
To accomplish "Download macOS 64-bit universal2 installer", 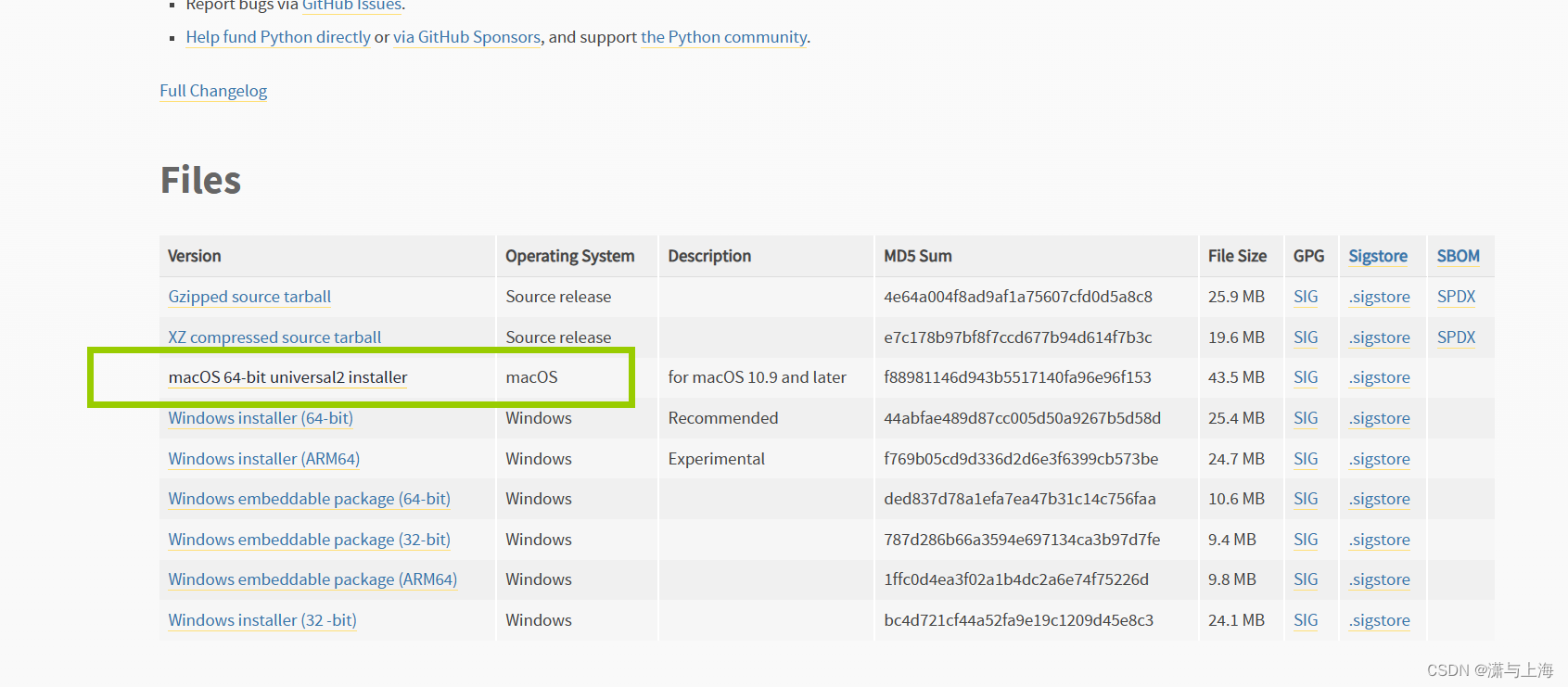I will pos(287,377).
